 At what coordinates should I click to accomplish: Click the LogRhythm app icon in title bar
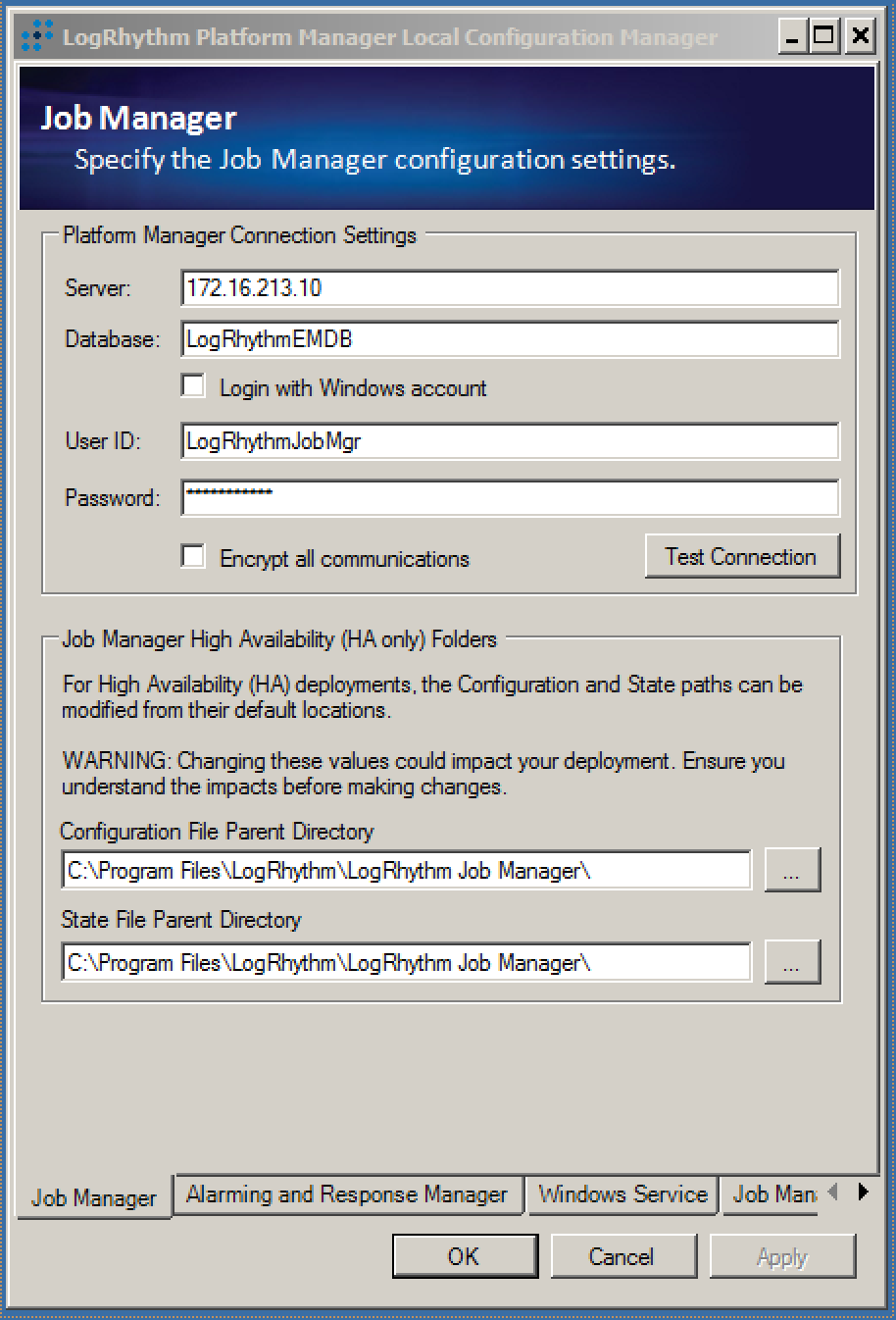[x=37, y=37]
